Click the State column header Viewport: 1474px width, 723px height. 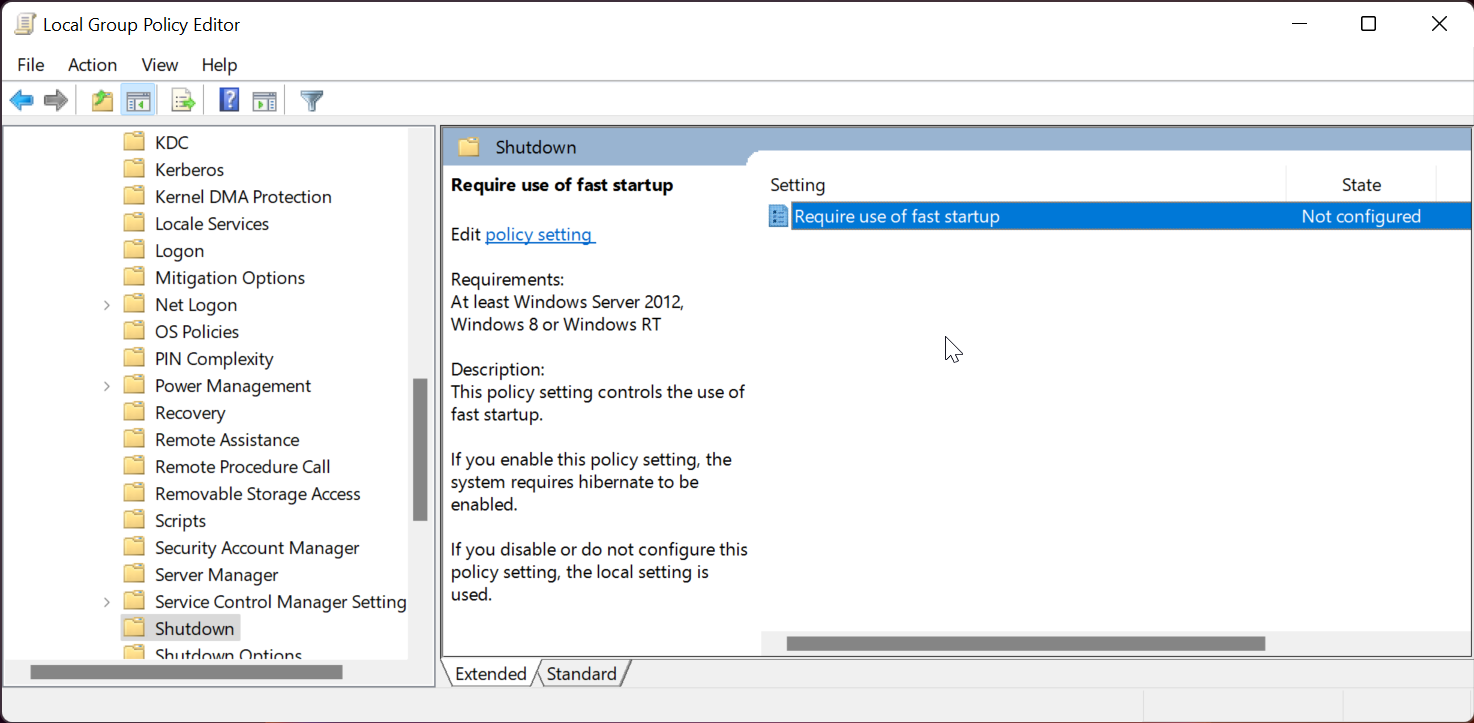(x=1361, y=184)
